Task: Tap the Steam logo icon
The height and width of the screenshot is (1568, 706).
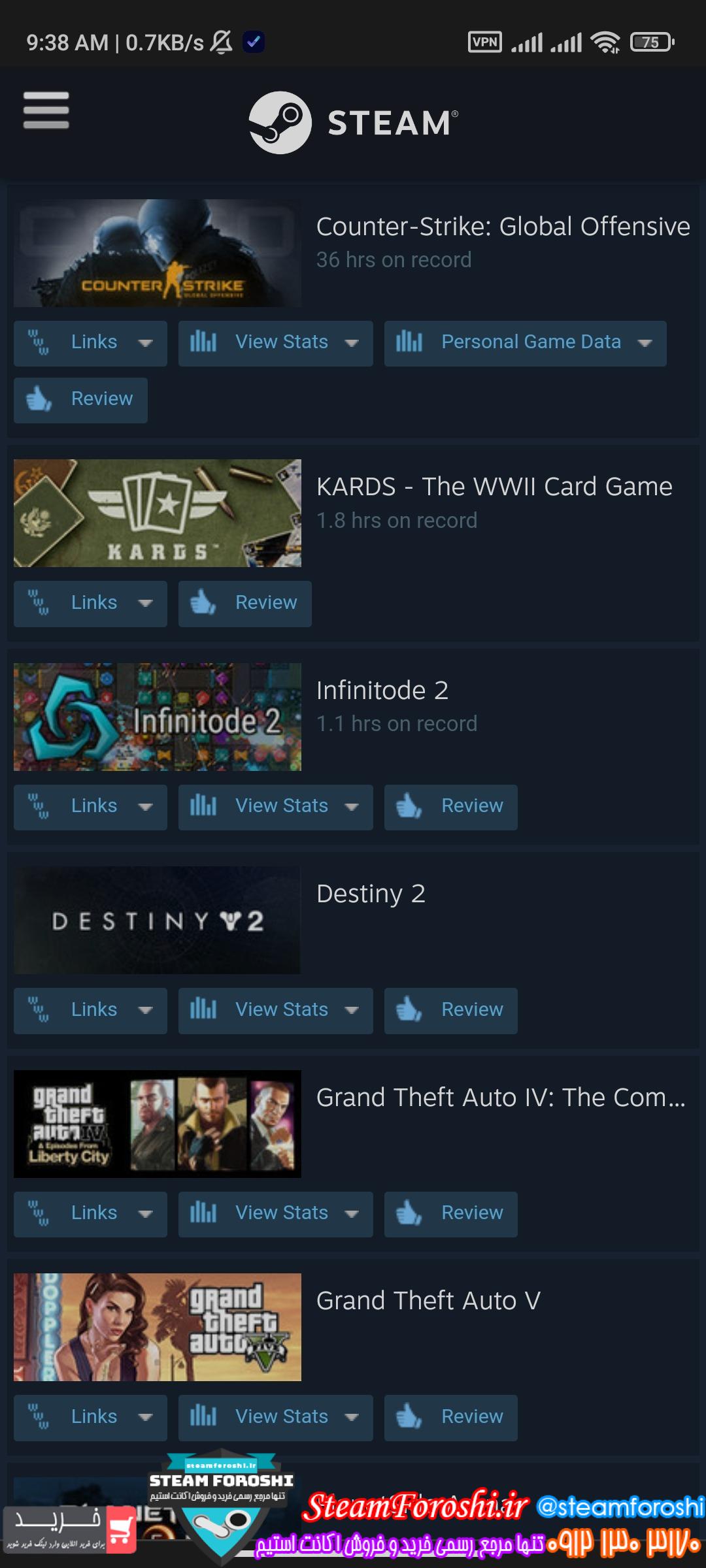Action: (x=280, y=123)
